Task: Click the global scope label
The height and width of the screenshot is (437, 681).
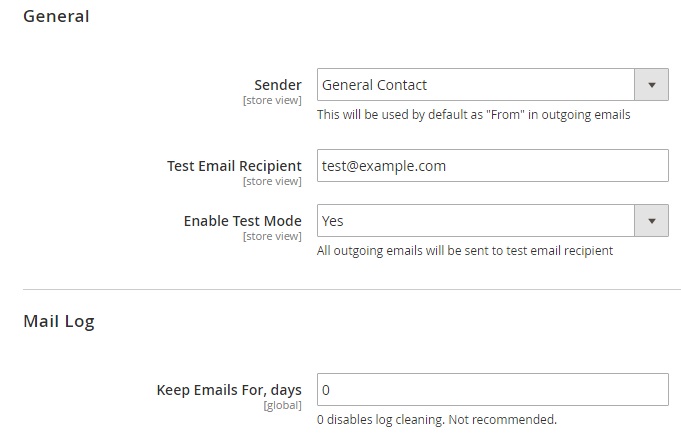Action: point(282,406)
